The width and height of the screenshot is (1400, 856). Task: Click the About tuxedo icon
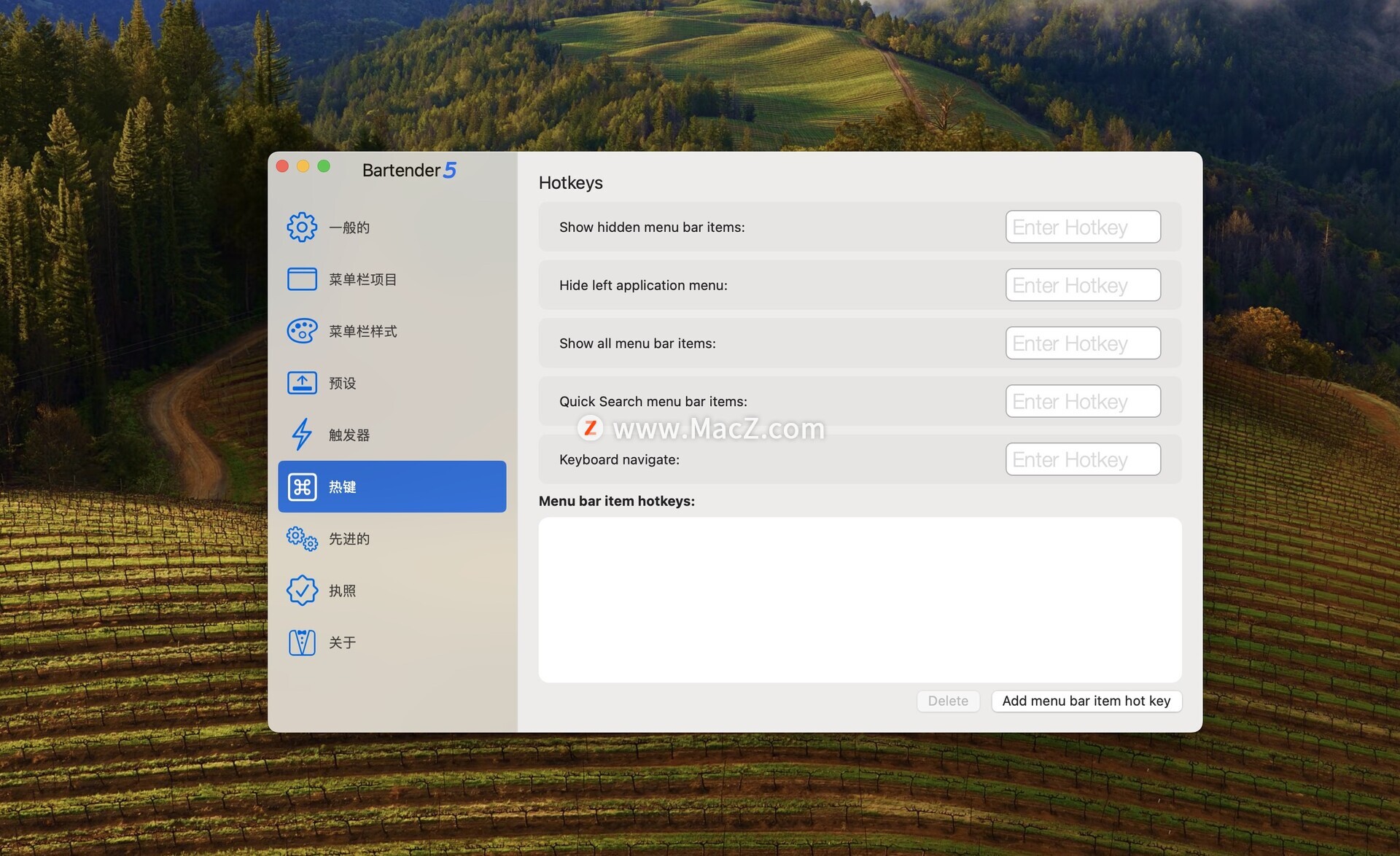coord(302,642)
